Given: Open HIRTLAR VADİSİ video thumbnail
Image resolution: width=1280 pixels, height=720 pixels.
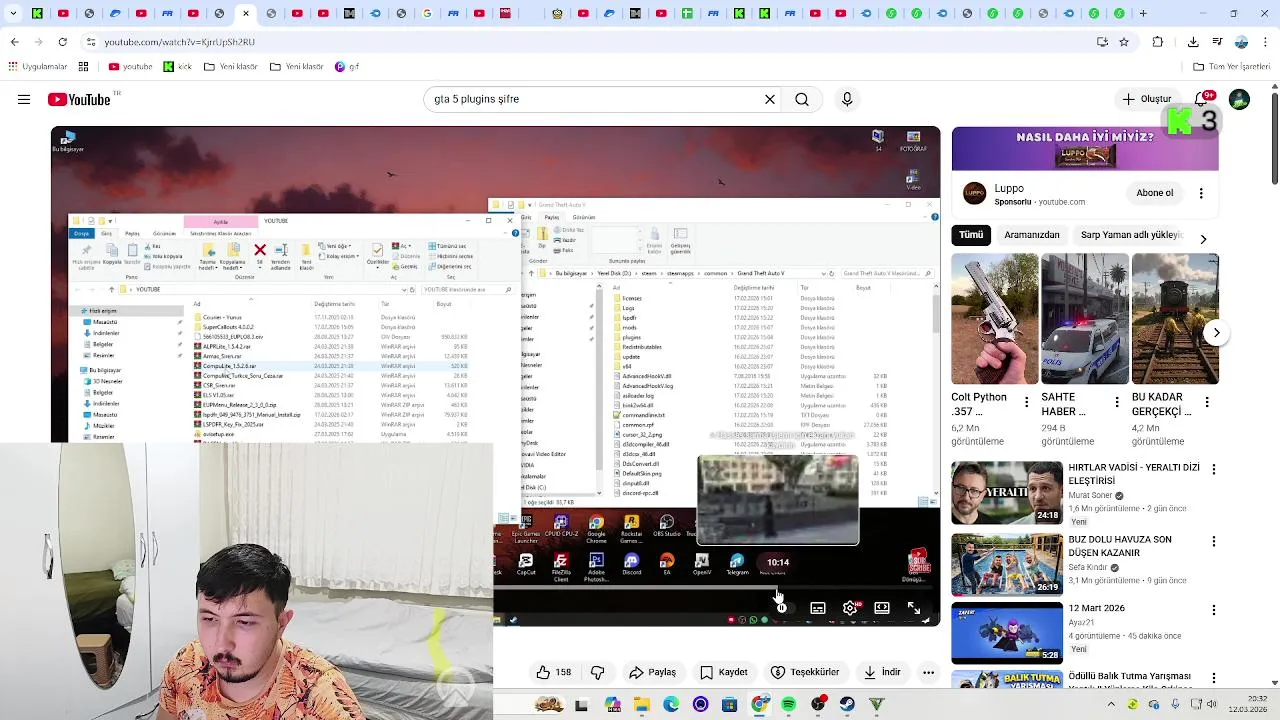Looking at the screenshot, I should pos(1007,493).
